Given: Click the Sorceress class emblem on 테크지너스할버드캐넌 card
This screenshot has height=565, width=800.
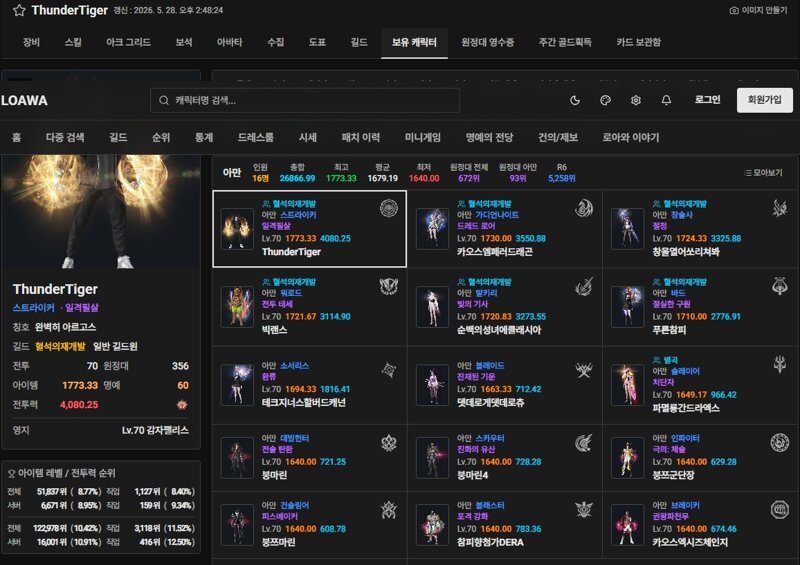Looking at the screenshot, I should point(389,370).
